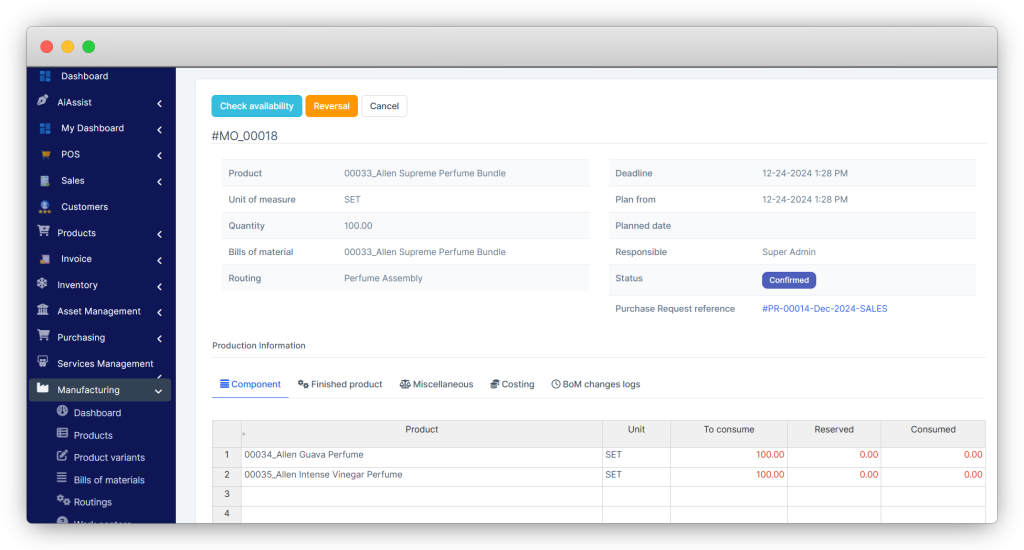Click the Manufacturing factory icon
The width and height of the screenshot is (1024, 550).
[x=43, y=389]
